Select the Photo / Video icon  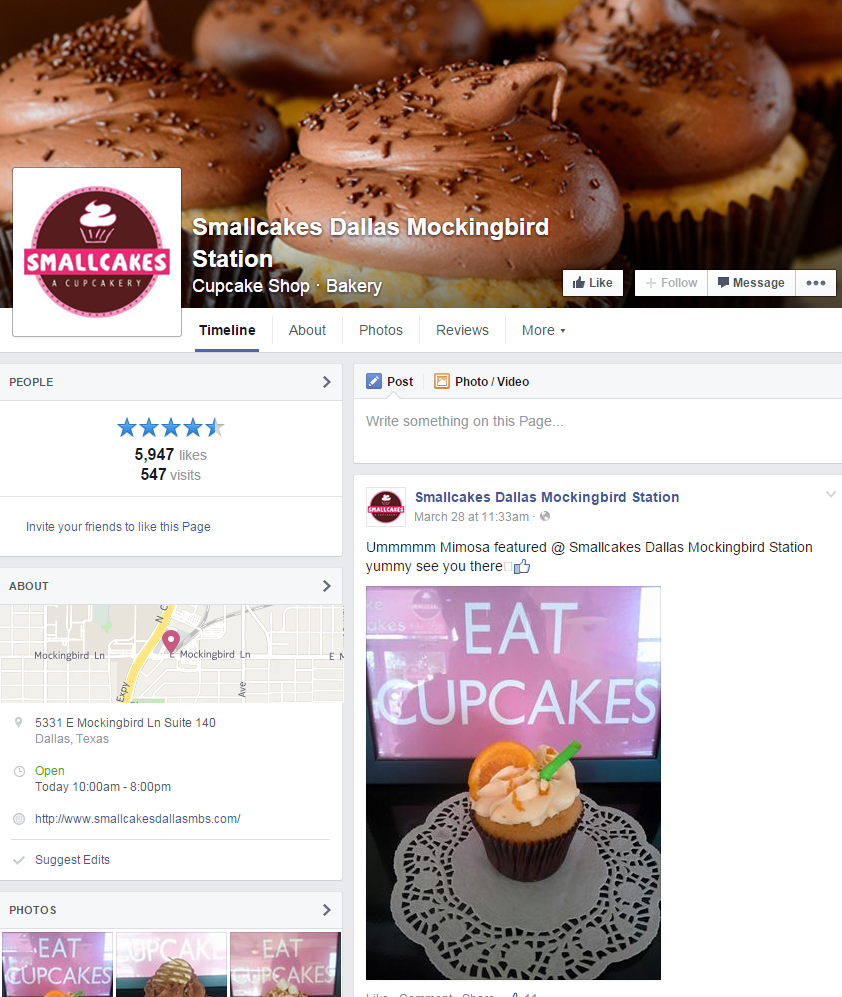(x=441, y=382)
